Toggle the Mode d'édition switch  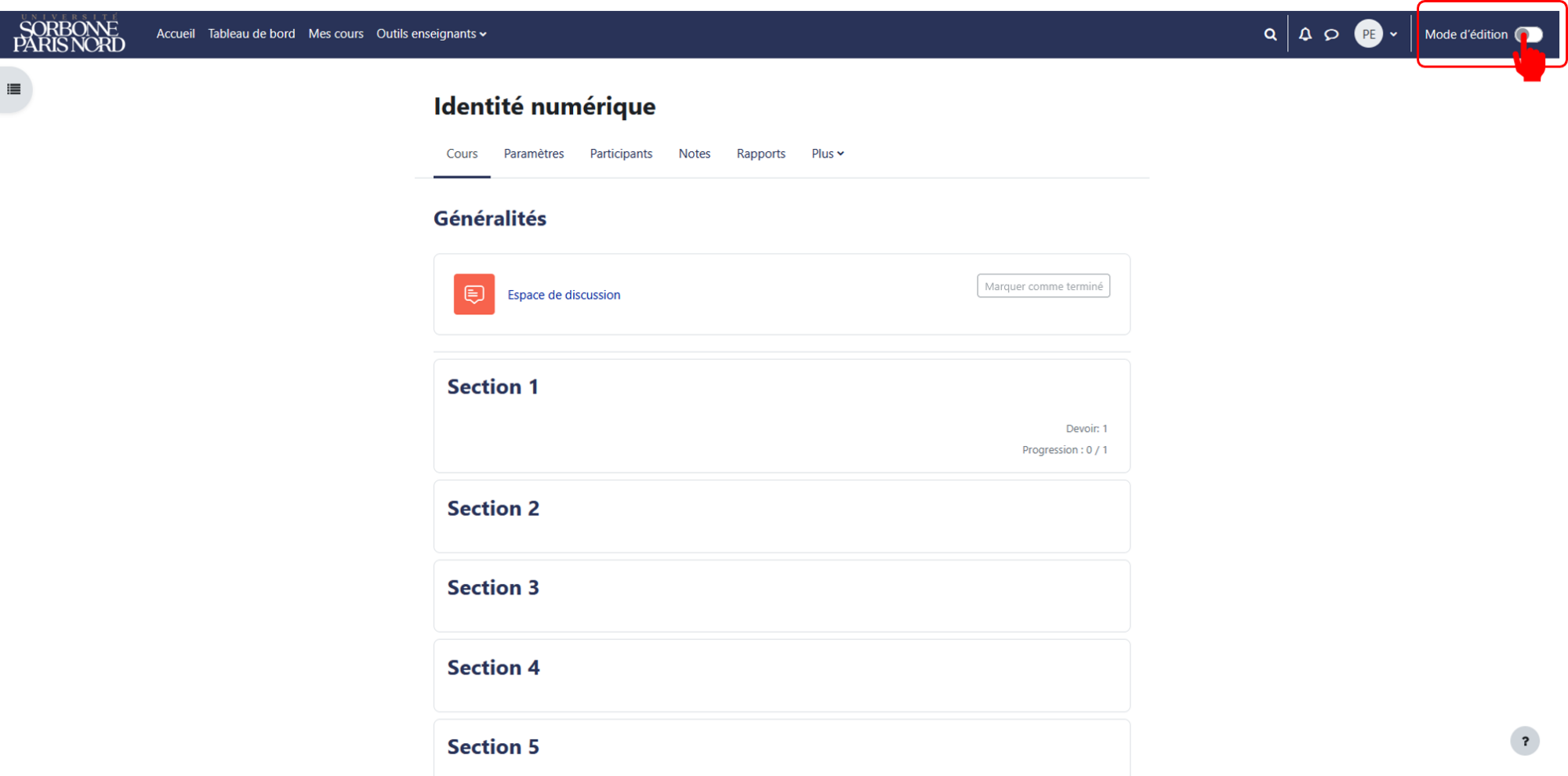coord(1529,34)
